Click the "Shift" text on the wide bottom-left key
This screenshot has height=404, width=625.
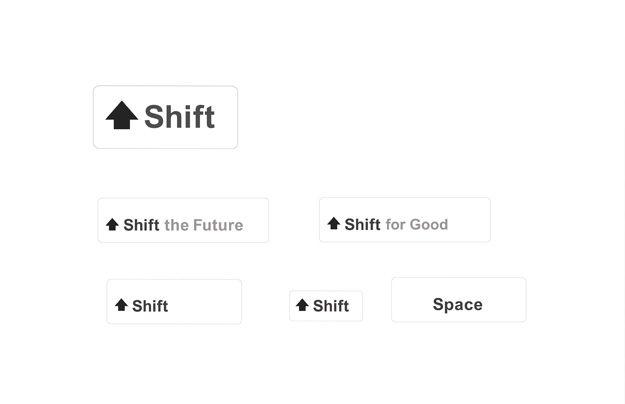(x=150, y=306)
